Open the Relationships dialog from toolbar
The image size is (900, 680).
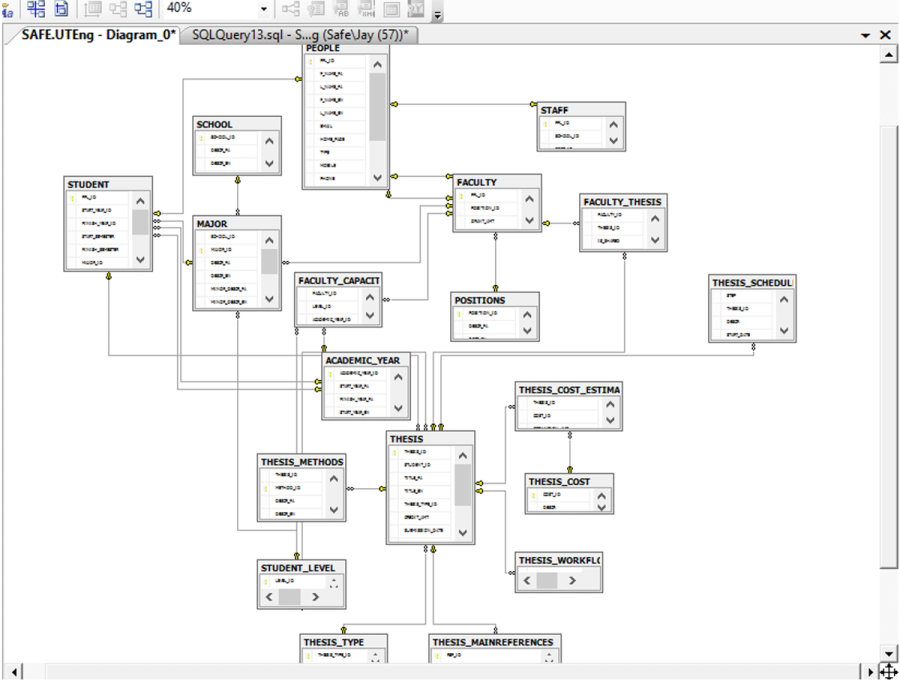click(291, 8)
